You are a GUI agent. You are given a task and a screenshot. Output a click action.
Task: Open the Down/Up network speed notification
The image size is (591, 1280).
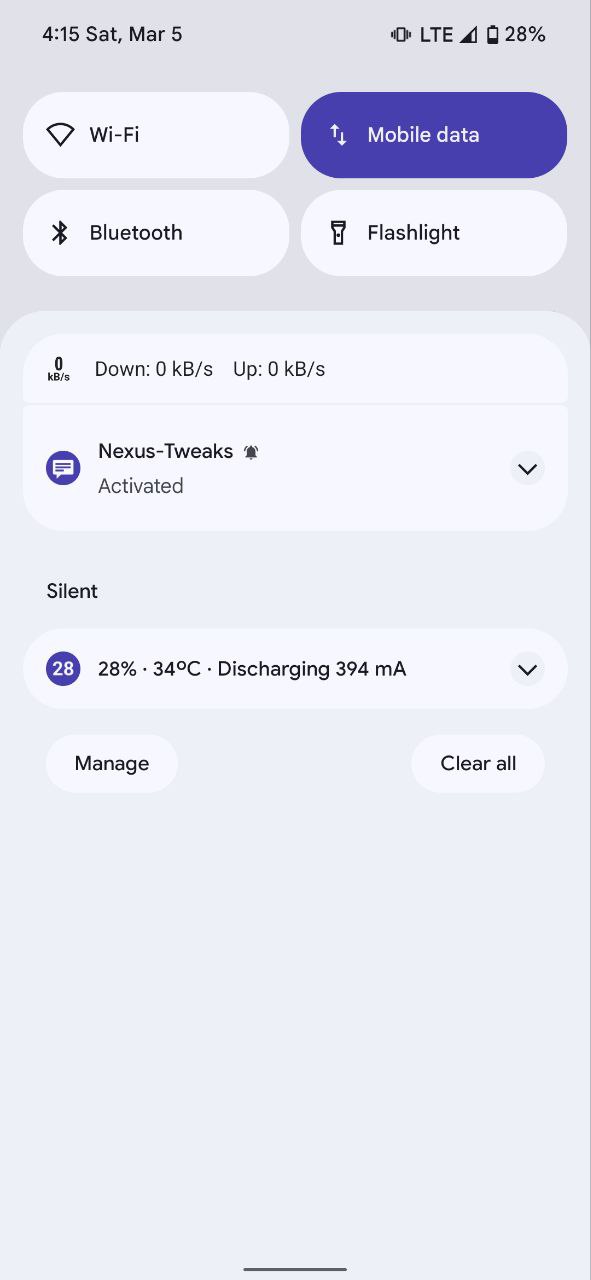295,369
